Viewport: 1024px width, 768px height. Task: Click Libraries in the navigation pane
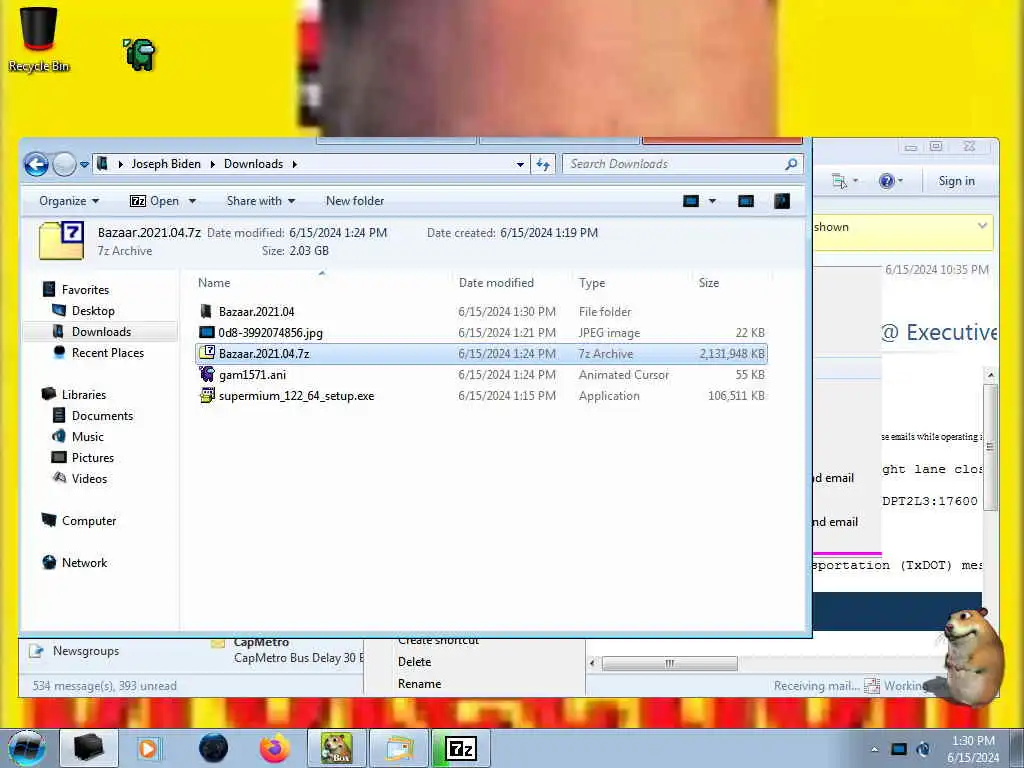tap(84, 394)
